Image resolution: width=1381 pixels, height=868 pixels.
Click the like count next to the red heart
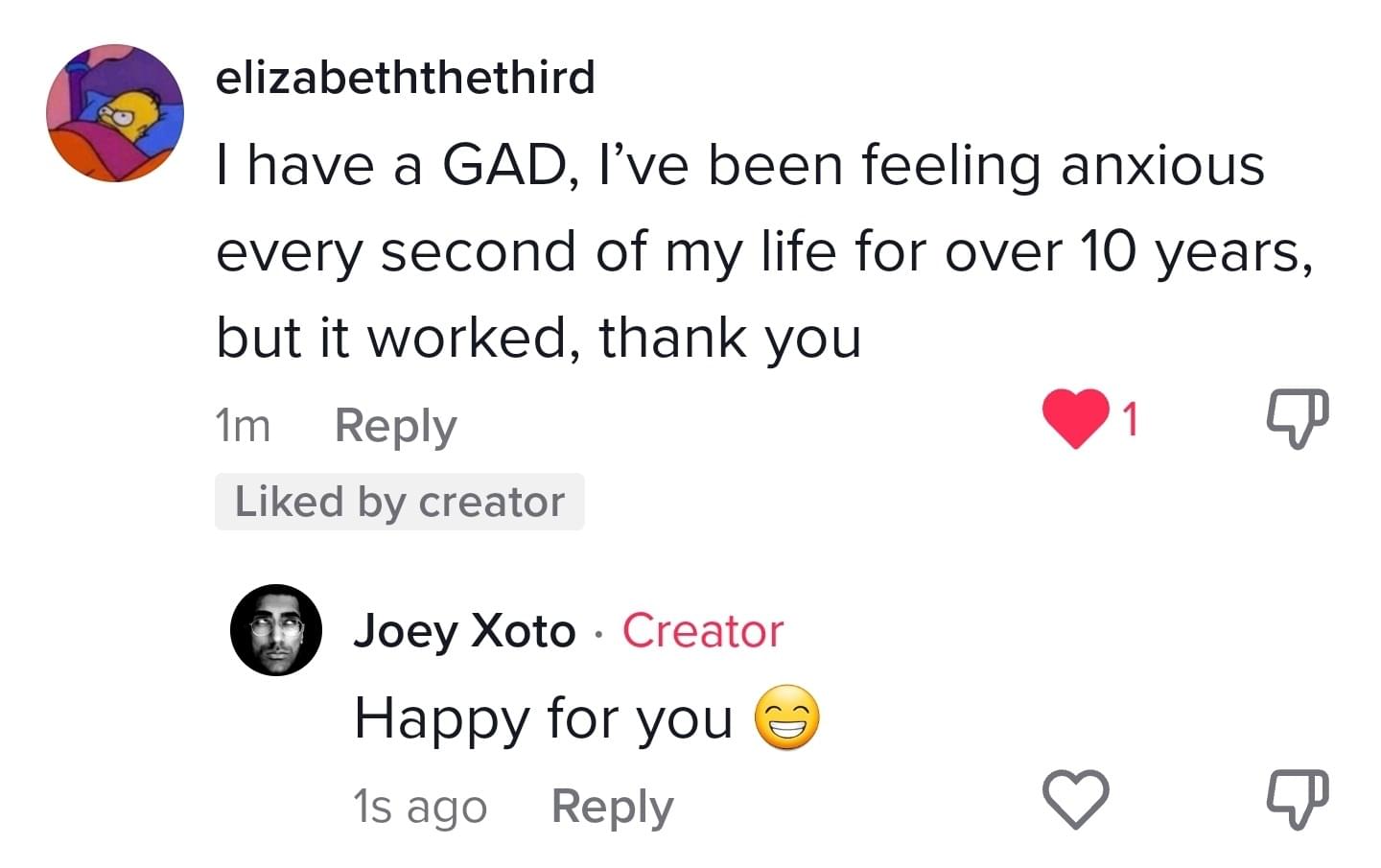click(1131, 419)
